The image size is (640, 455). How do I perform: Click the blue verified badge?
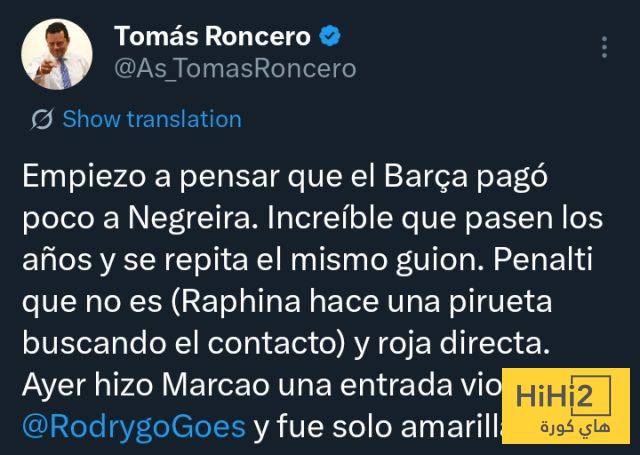pyautogui.click(x=330, y=37)
